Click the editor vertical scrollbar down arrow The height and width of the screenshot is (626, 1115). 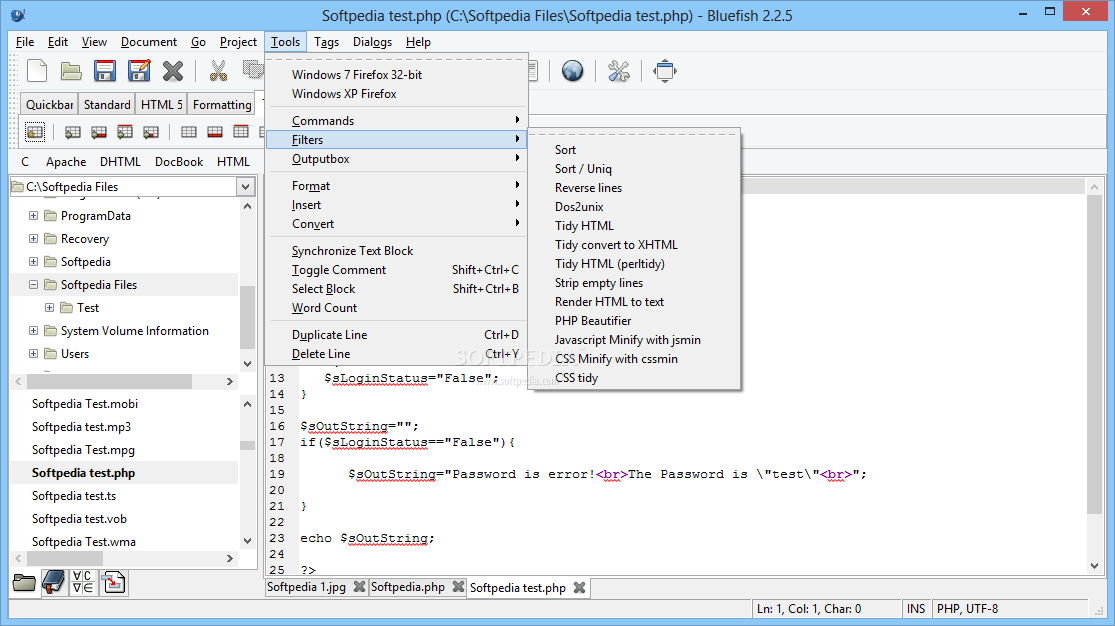[x=1094, y=566]
